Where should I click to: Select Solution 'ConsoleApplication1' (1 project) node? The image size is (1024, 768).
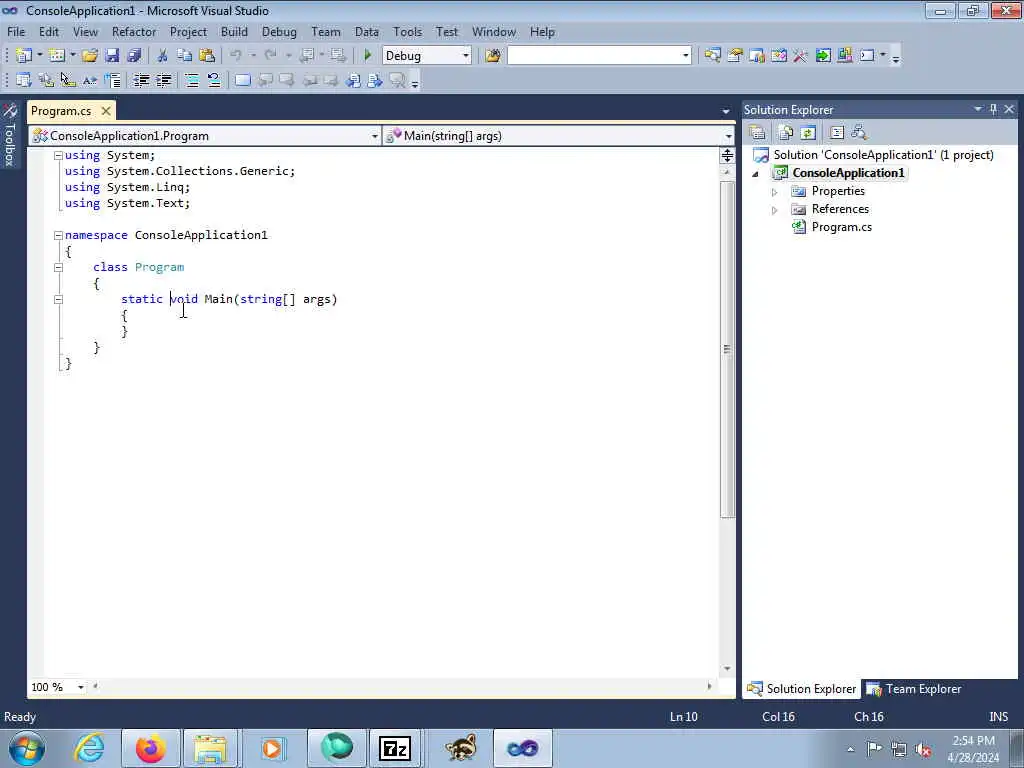point(883,155)
